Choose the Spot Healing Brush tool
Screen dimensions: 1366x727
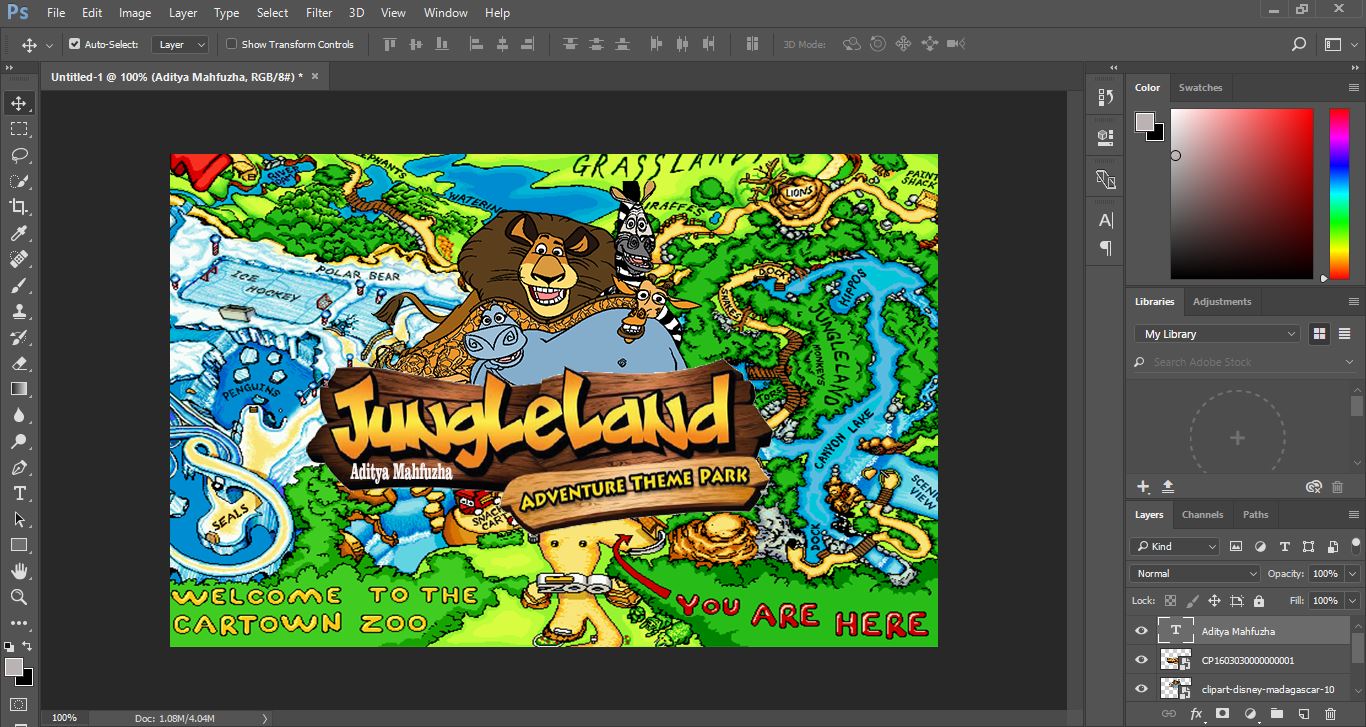pos(19,259)
